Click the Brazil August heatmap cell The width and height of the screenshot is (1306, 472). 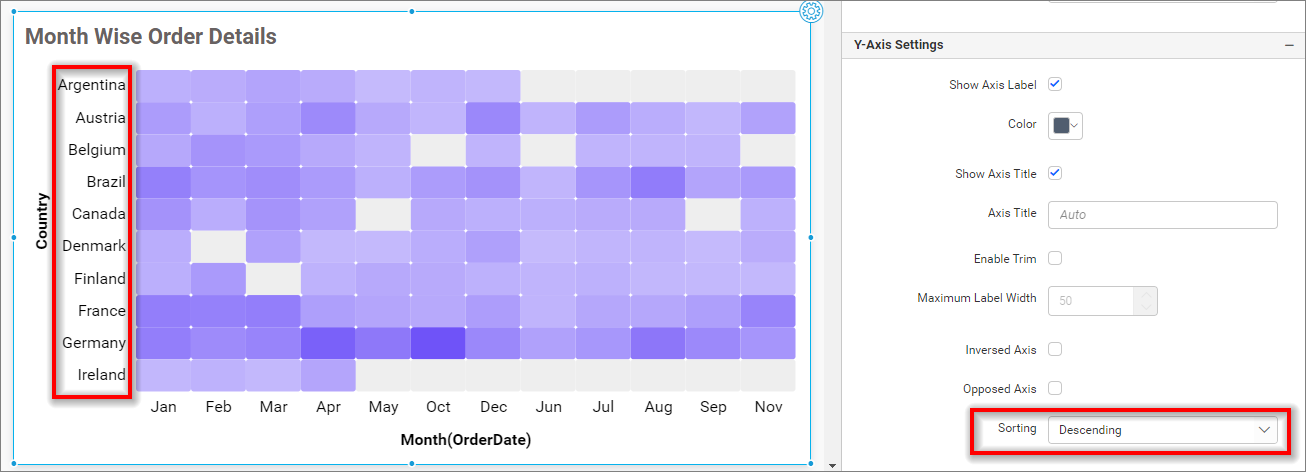(657, 182)
